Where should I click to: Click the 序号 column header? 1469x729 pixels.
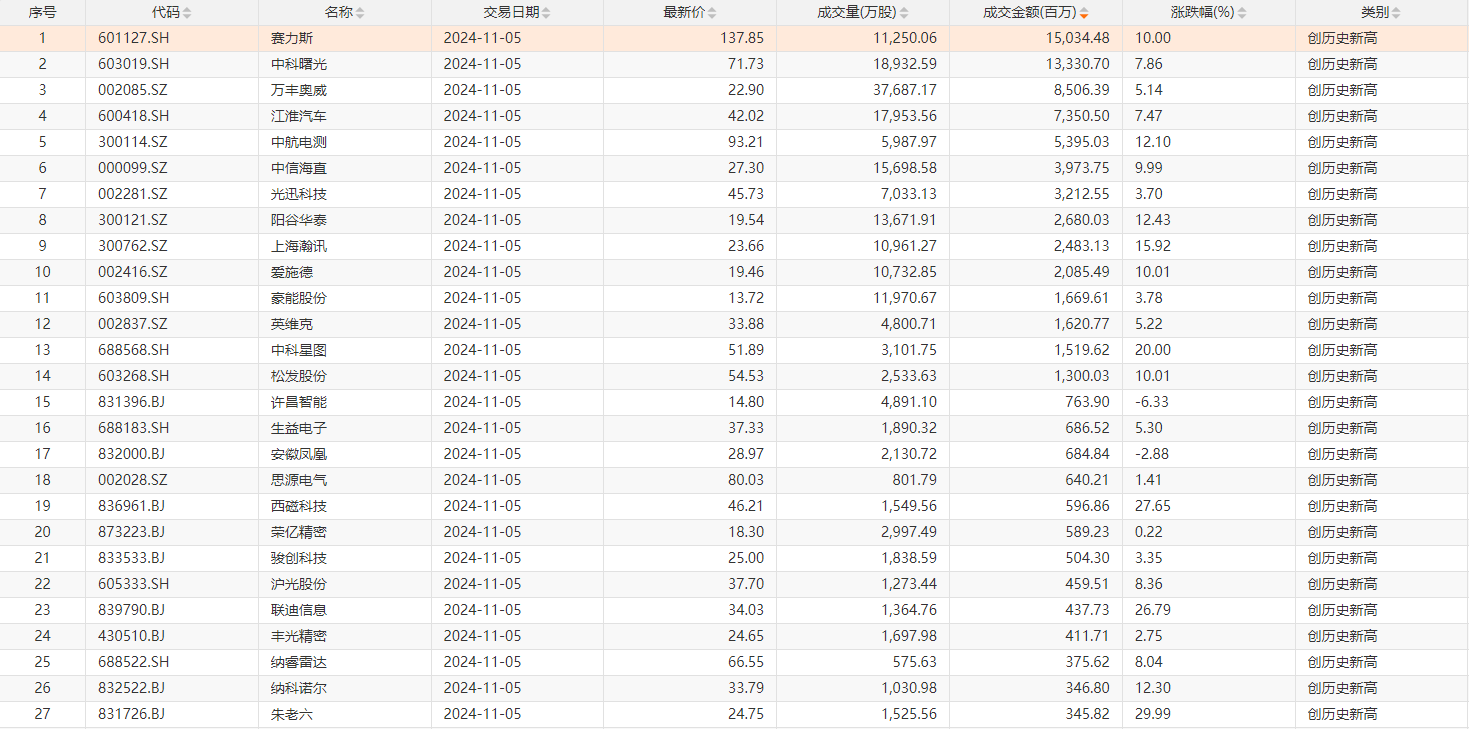coord(42,13)
